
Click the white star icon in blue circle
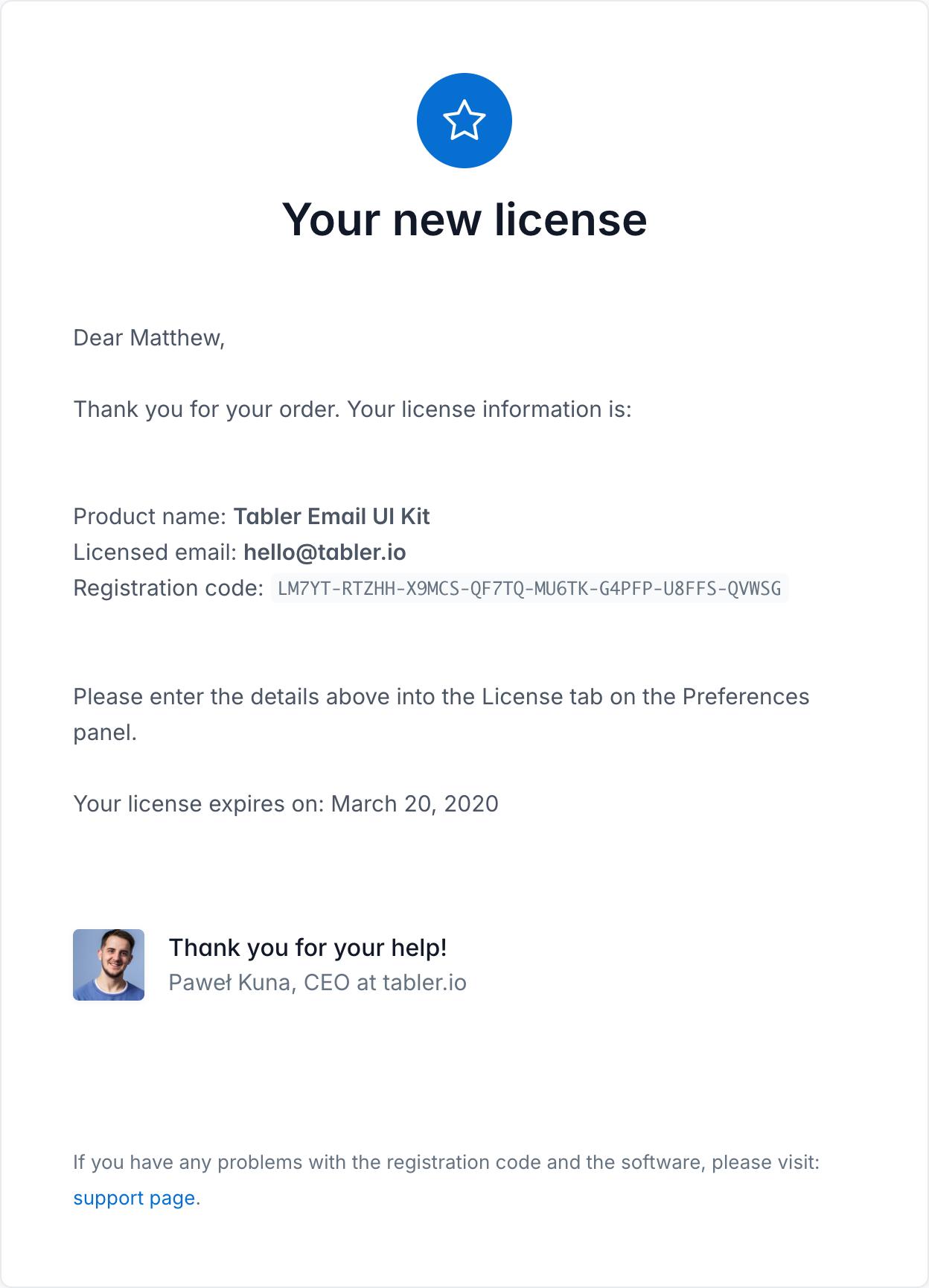[x=464, y=121]
